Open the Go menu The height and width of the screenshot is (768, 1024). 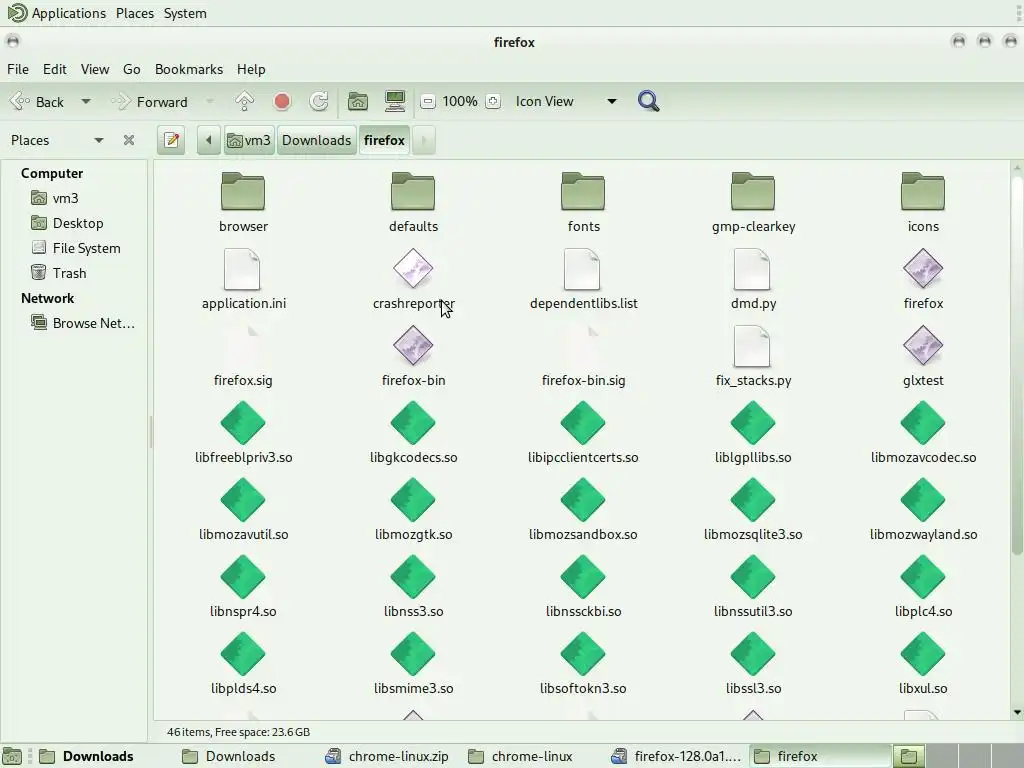(x=131, y=69)
